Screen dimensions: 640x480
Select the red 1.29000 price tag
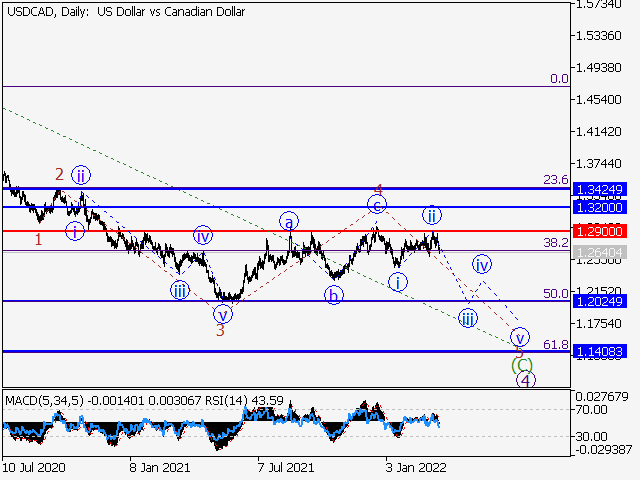600,231
